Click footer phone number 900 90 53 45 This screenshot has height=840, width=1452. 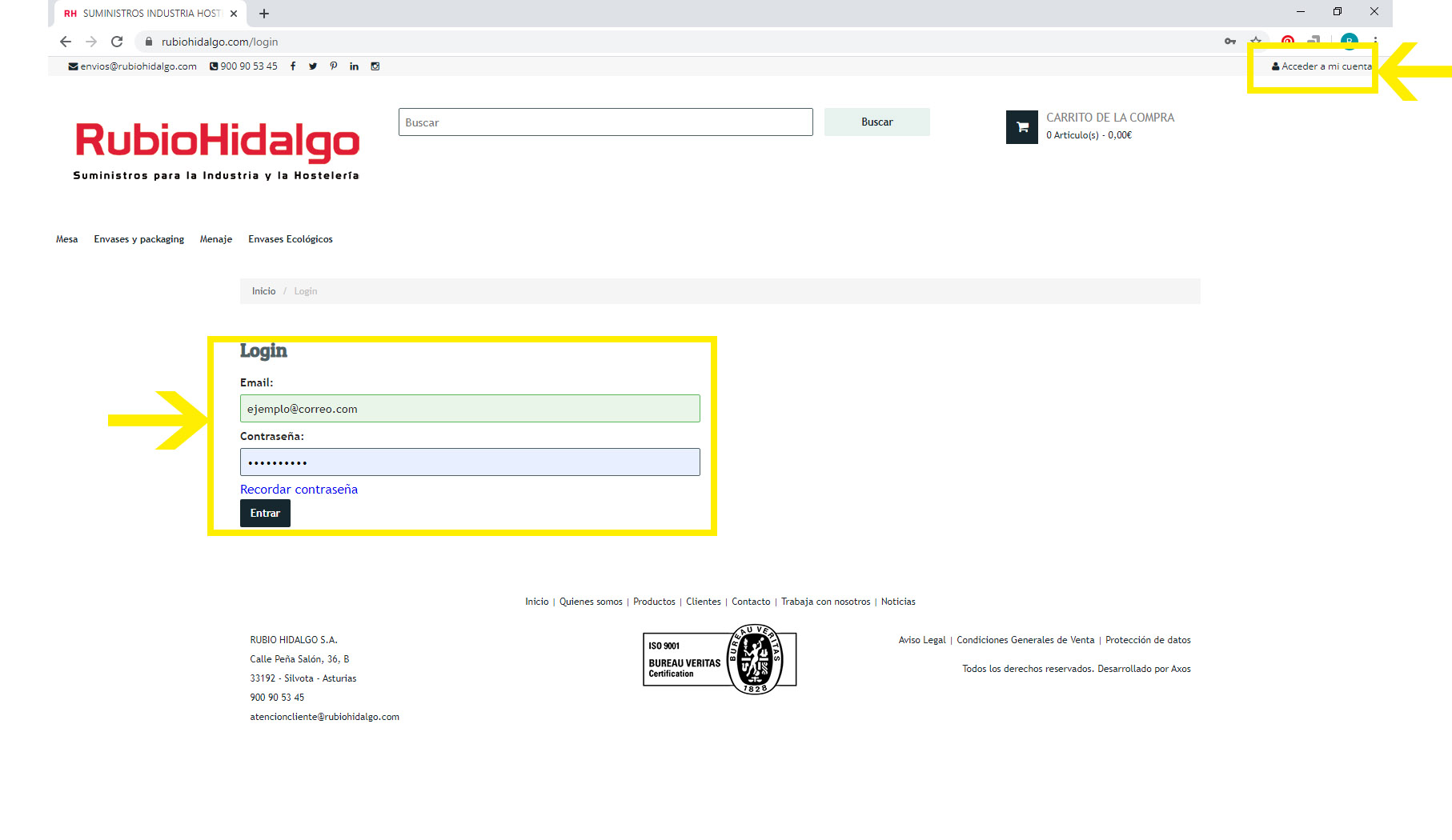click(x=277, y=698)
